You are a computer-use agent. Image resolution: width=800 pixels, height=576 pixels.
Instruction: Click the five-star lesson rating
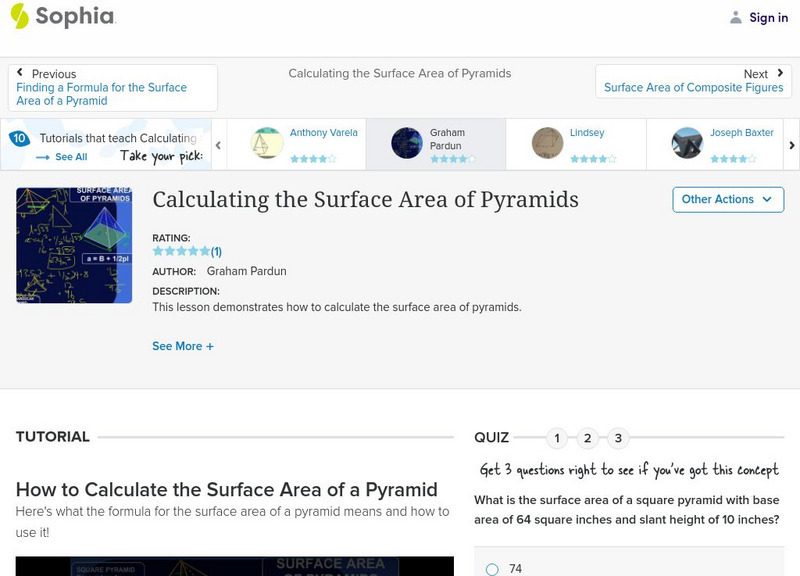[x=181, y=251]
